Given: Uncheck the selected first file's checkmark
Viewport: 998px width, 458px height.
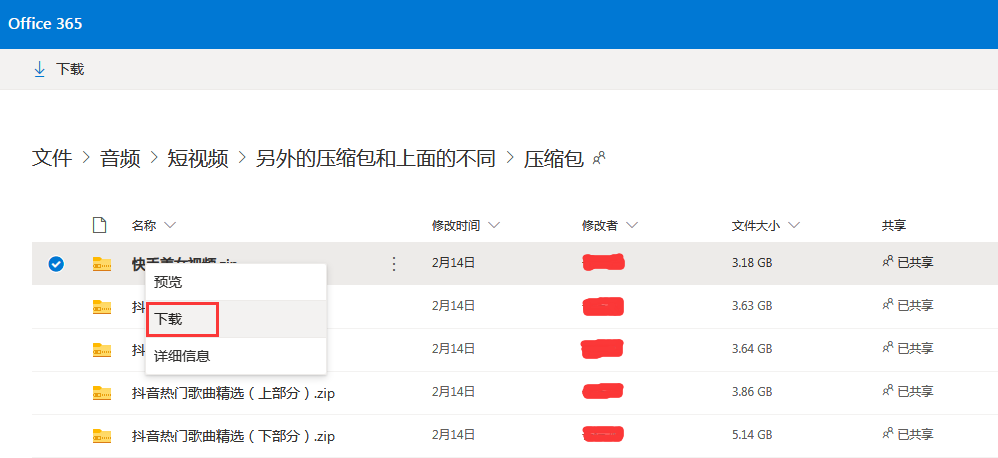Looking at the screenshot, I should (x=56, y=264).
